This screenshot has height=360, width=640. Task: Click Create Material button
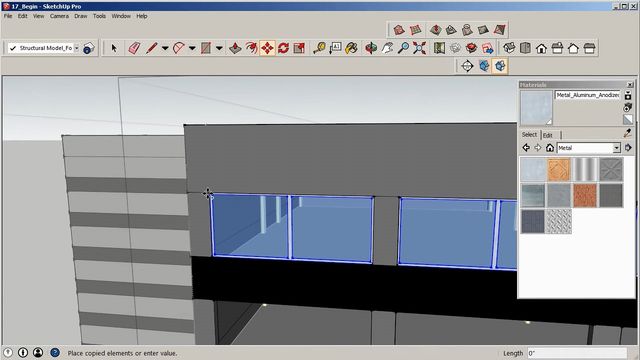point(628,107)
